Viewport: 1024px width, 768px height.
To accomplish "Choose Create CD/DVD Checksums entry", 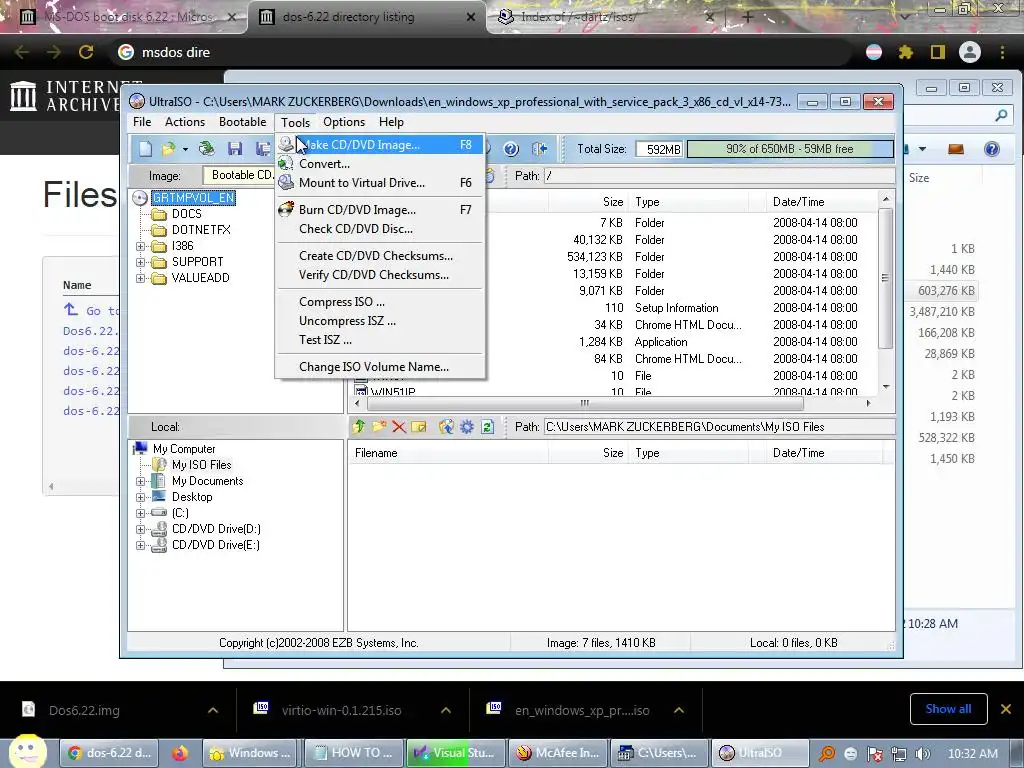I will (379, 256).
